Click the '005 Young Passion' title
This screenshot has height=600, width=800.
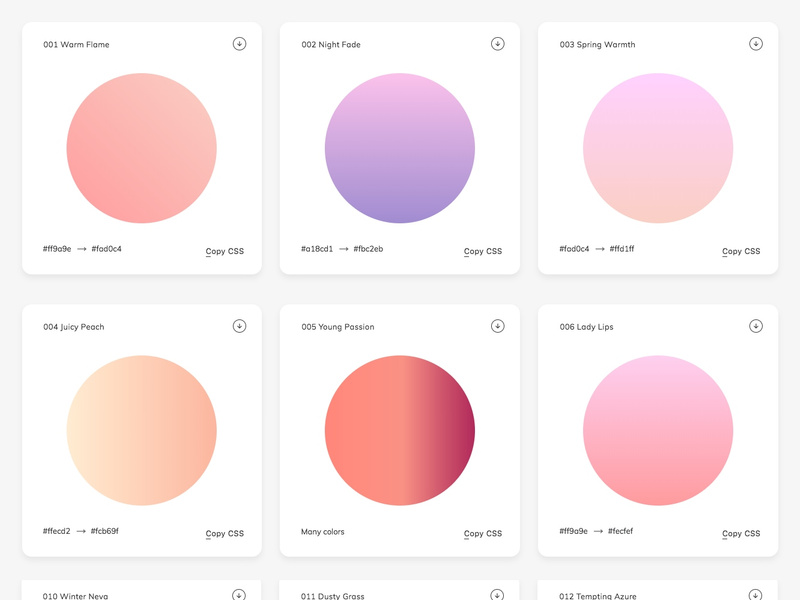338,327
